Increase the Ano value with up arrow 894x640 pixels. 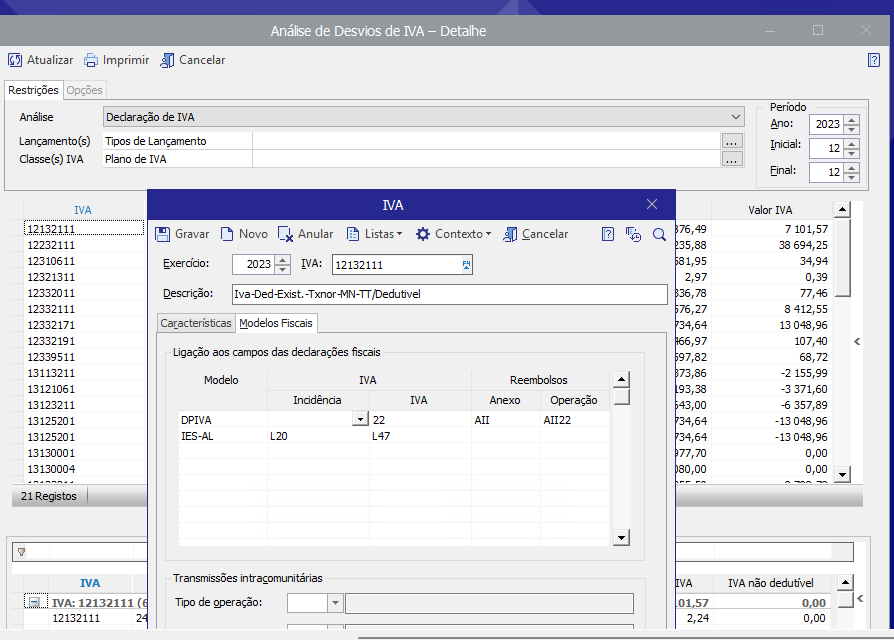(x=851, y=119)
